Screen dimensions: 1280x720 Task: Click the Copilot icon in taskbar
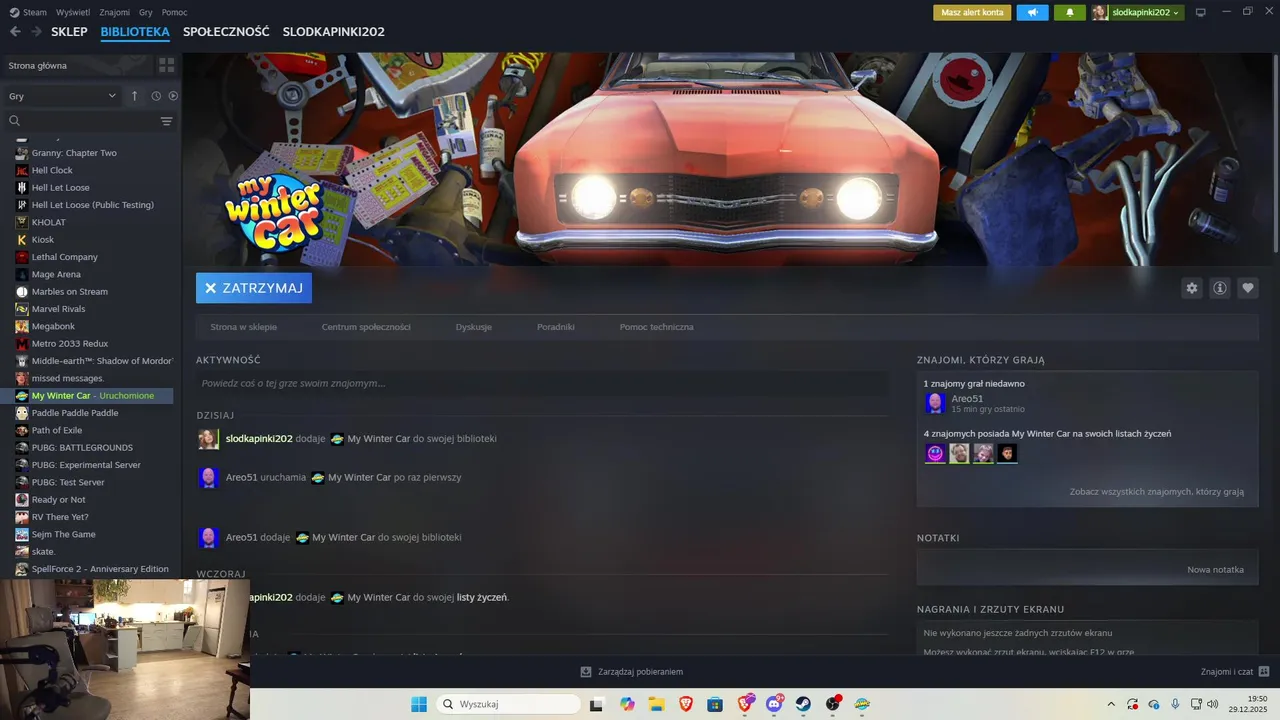click(627, 704)
